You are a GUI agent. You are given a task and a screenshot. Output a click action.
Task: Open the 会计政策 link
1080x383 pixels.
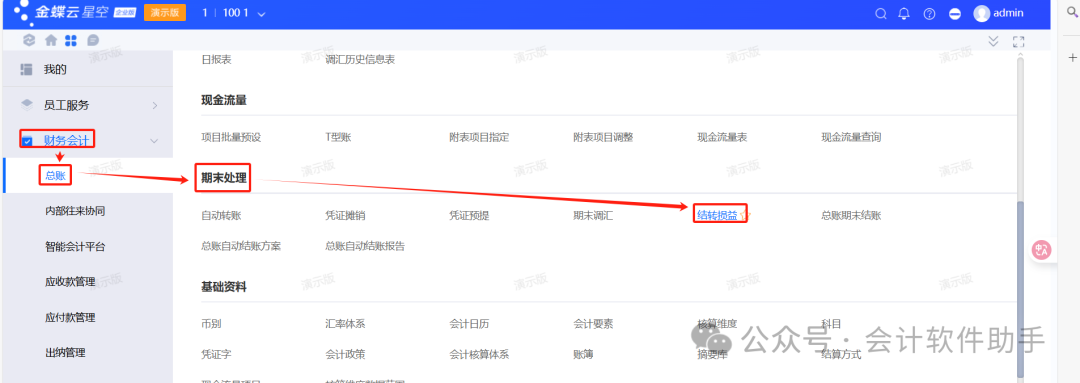[345, 355]
